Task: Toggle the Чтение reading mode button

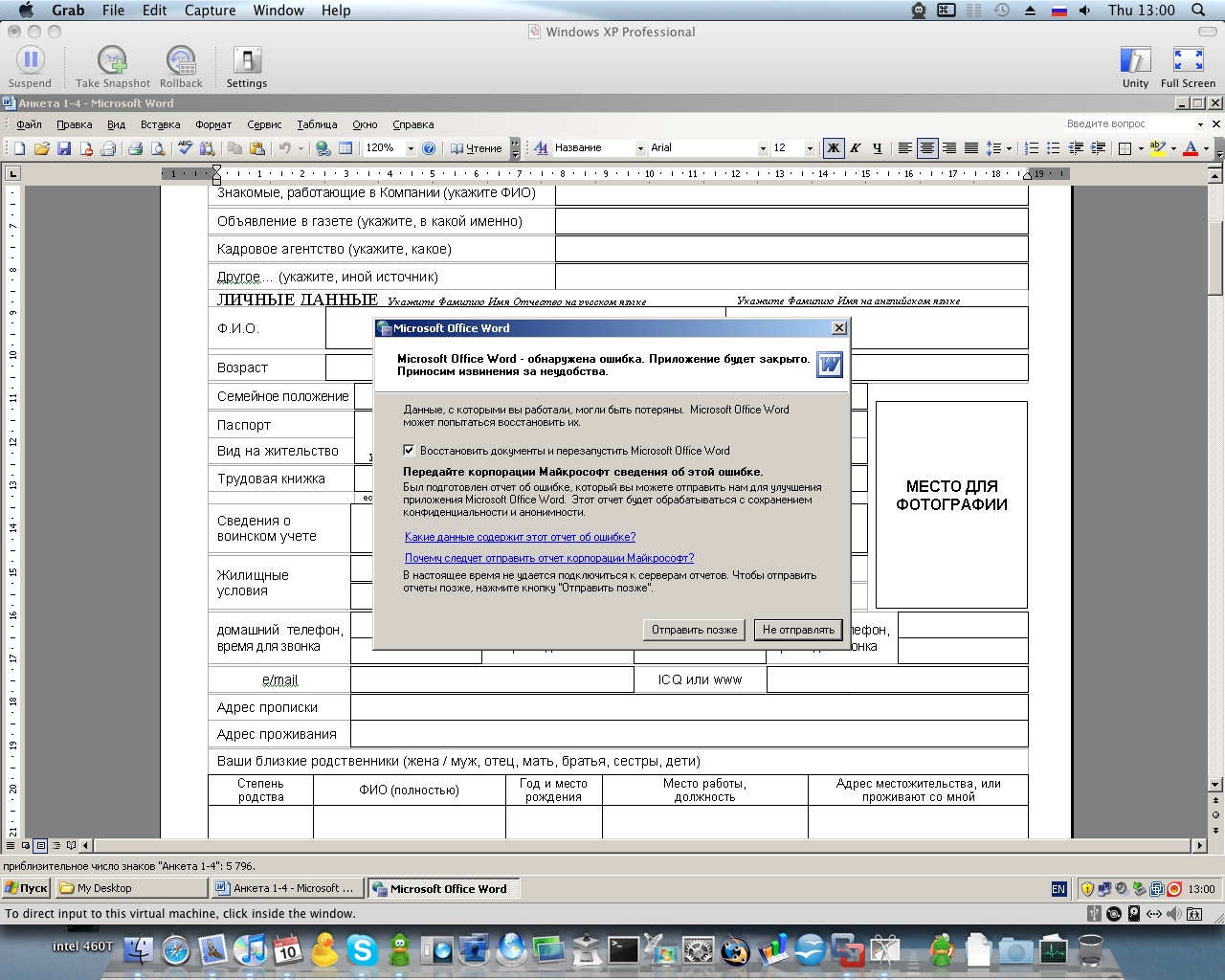Action: (x=477, y=148)
